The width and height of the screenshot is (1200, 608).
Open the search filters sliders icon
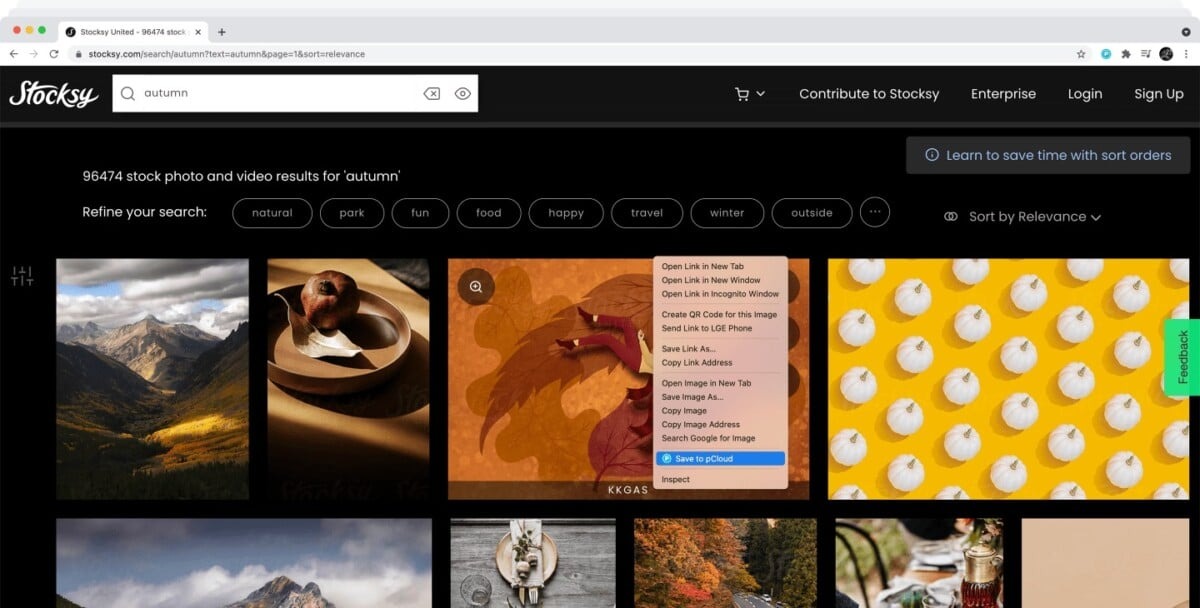[x=22, y=276]
